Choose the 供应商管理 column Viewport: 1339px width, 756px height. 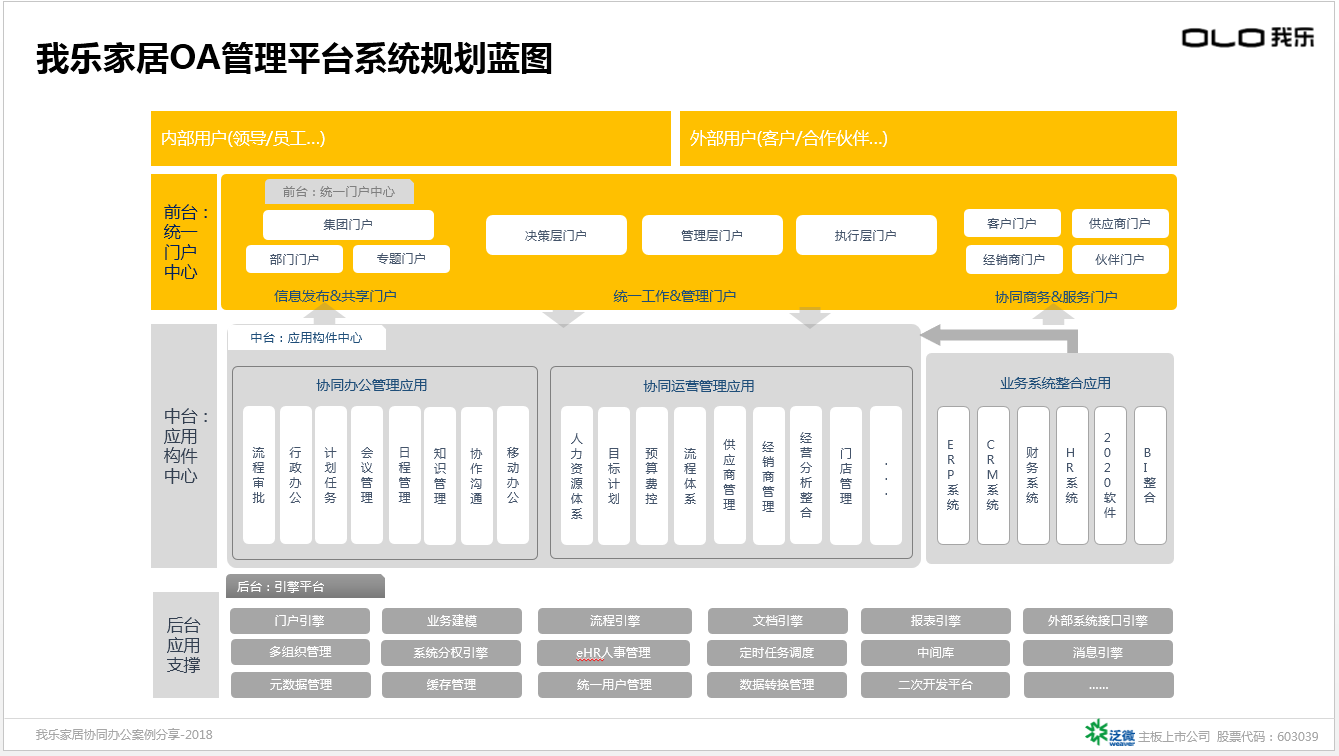(730, 475)
